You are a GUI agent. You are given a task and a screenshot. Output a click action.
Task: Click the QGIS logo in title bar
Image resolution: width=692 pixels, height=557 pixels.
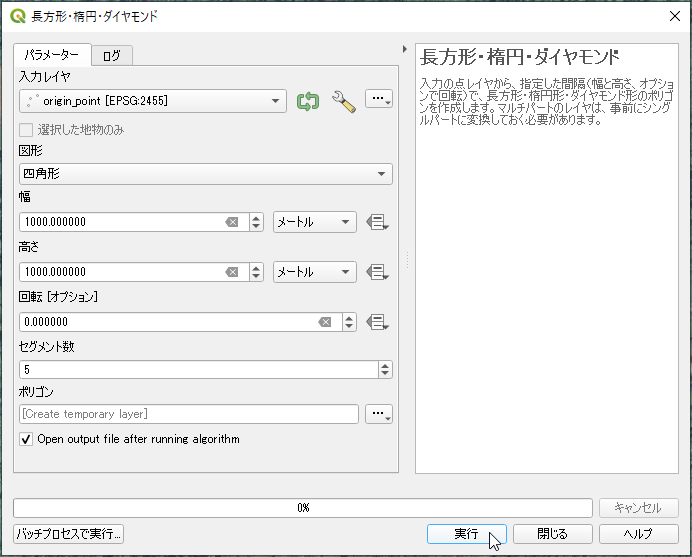click(x=18, y=16)
